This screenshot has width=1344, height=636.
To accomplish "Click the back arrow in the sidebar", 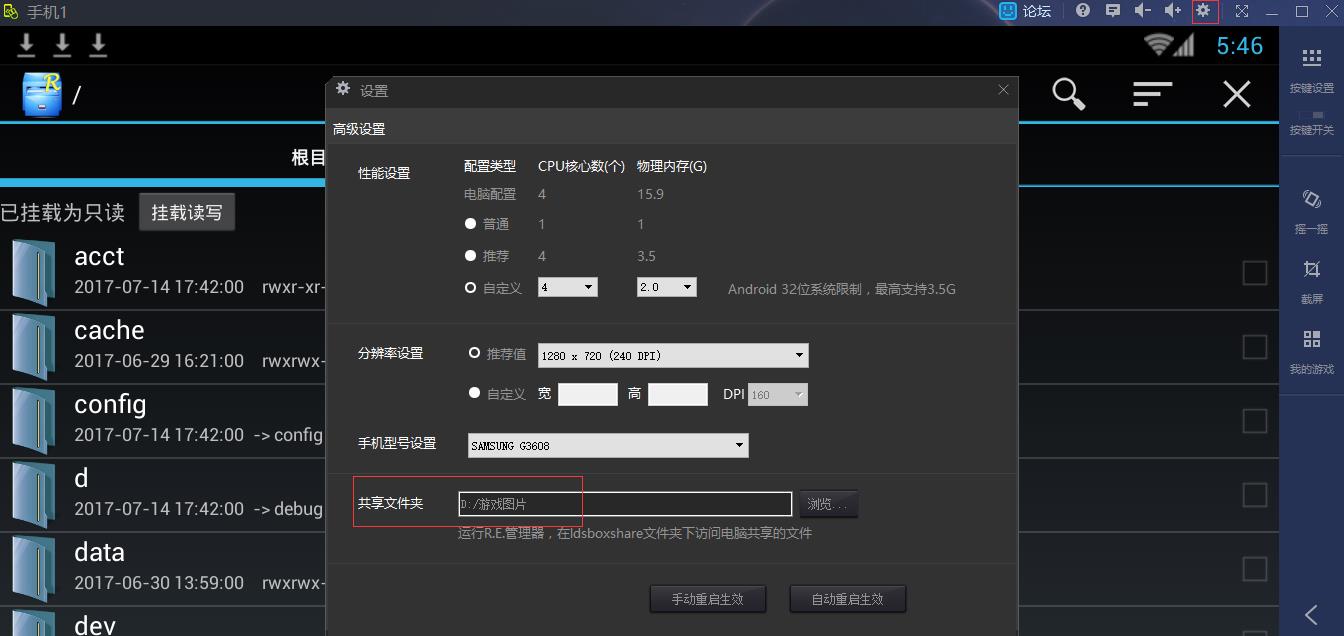I will tap(1311, 614).
